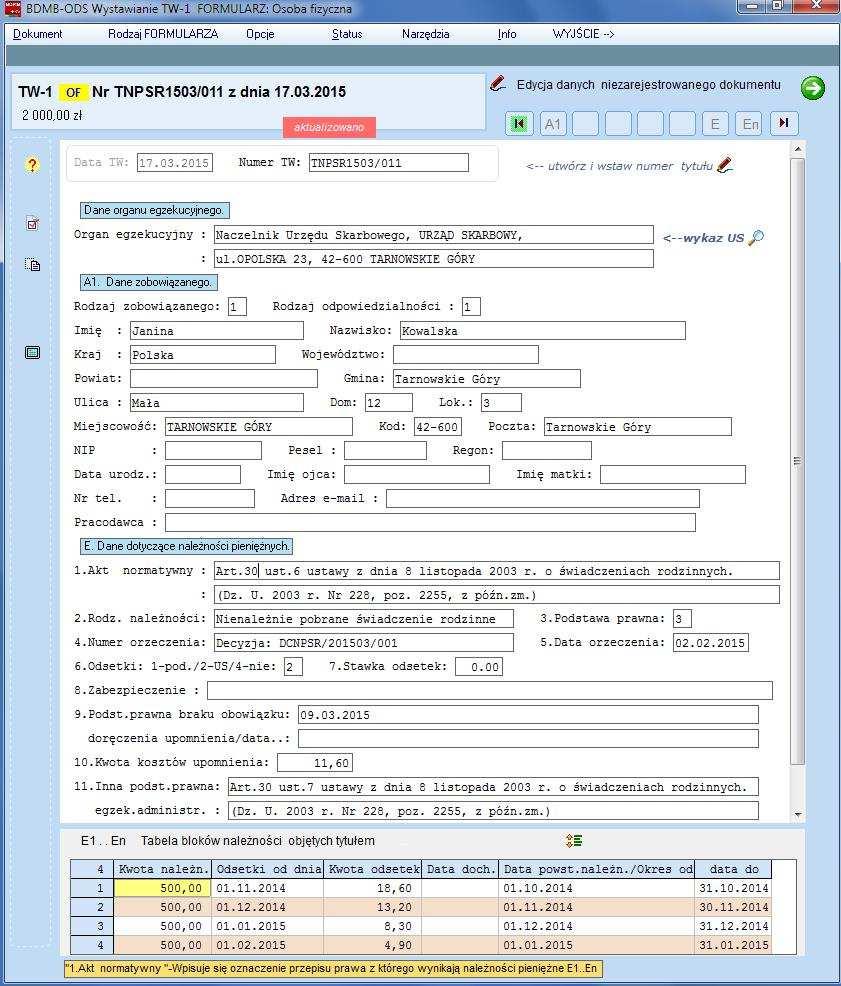Click the yellow question mark help icon
The width and height of the screenshot is (841, 986).
(32, 165)
